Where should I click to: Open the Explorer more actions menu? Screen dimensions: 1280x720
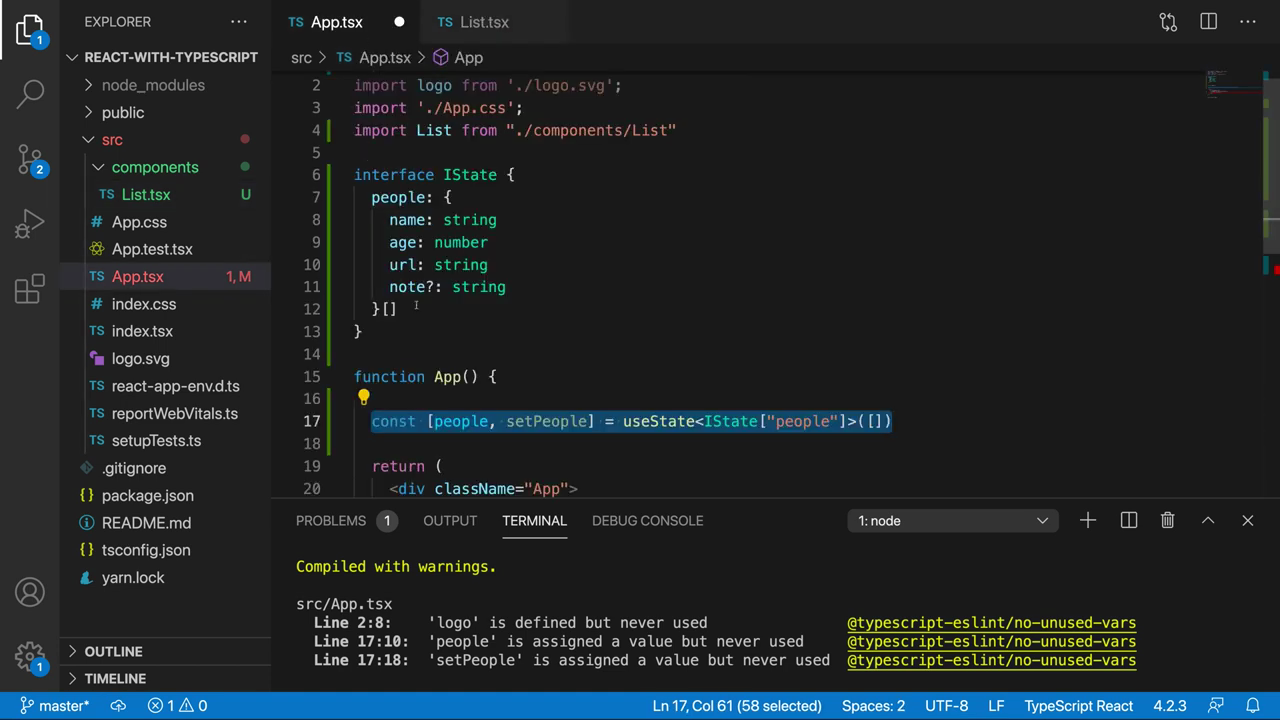click(238, 22)
